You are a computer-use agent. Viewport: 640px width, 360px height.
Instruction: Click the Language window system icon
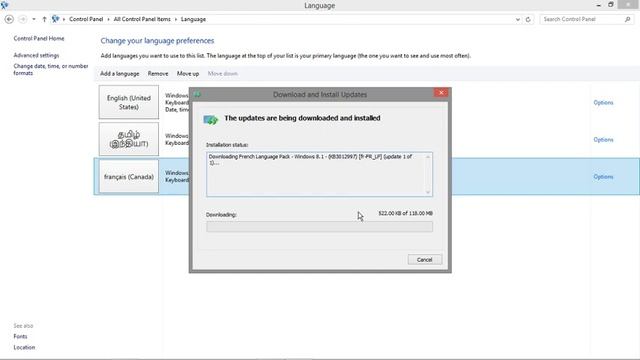(4, 5)
